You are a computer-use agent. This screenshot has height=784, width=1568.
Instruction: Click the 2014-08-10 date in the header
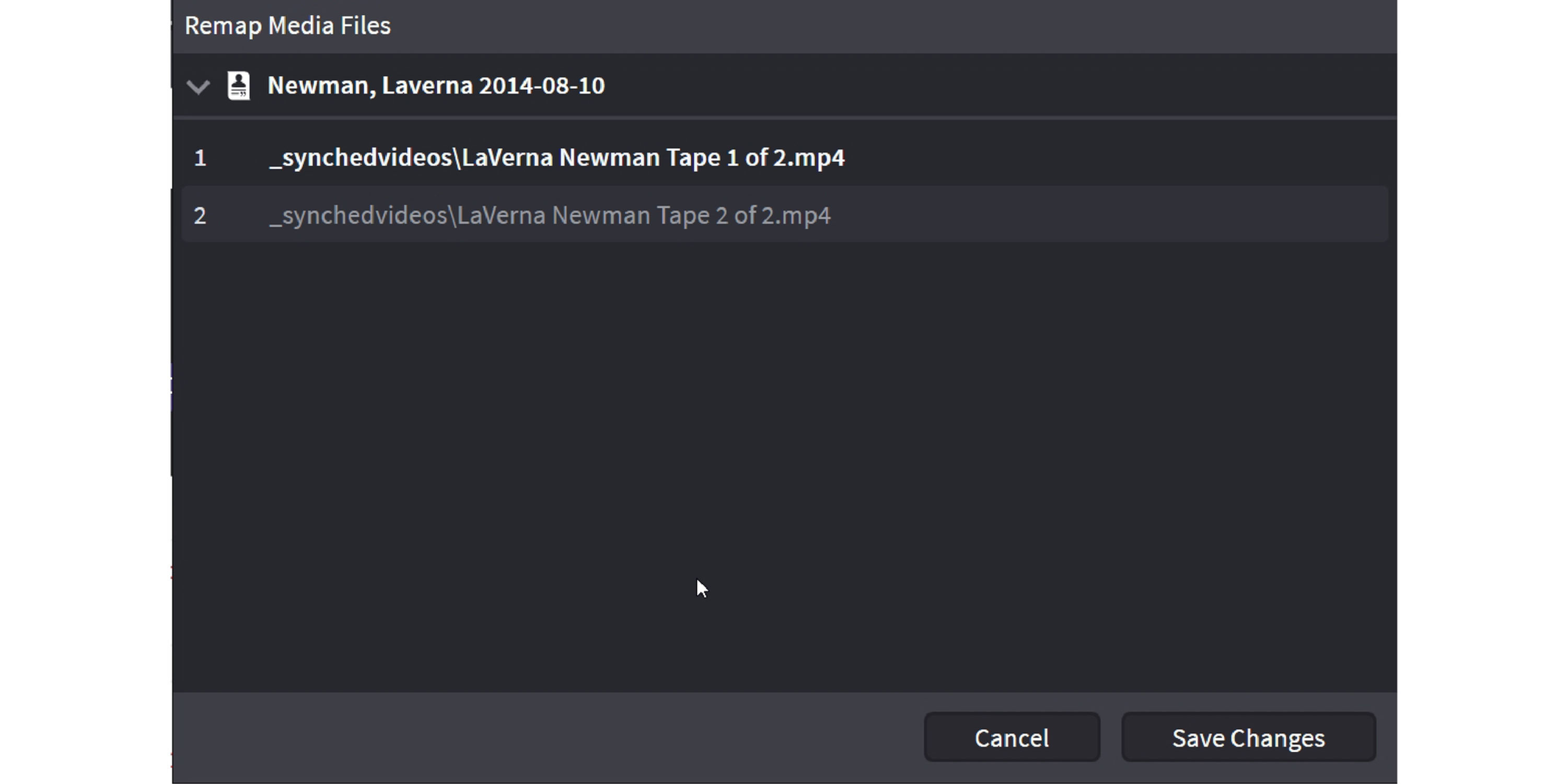point(542,86)
